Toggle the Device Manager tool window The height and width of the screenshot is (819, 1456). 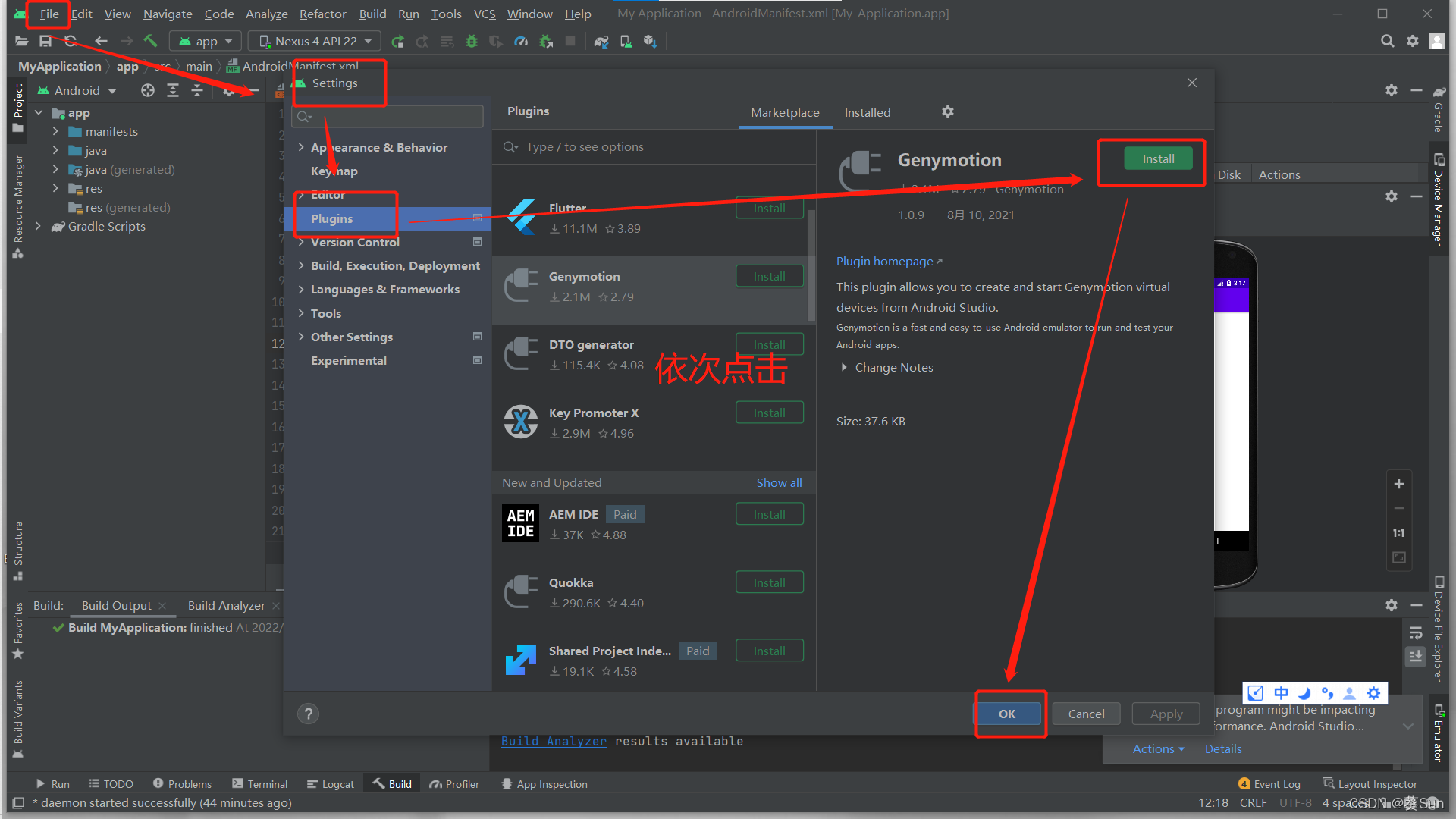pos(1439,199)
